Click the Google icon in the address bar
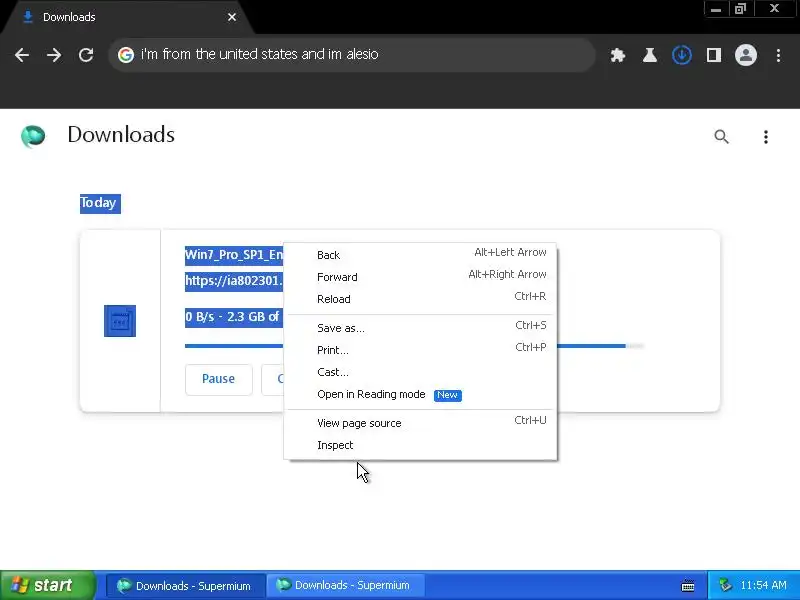The width and height of the screenshot is (800, 600). point(126,55)
